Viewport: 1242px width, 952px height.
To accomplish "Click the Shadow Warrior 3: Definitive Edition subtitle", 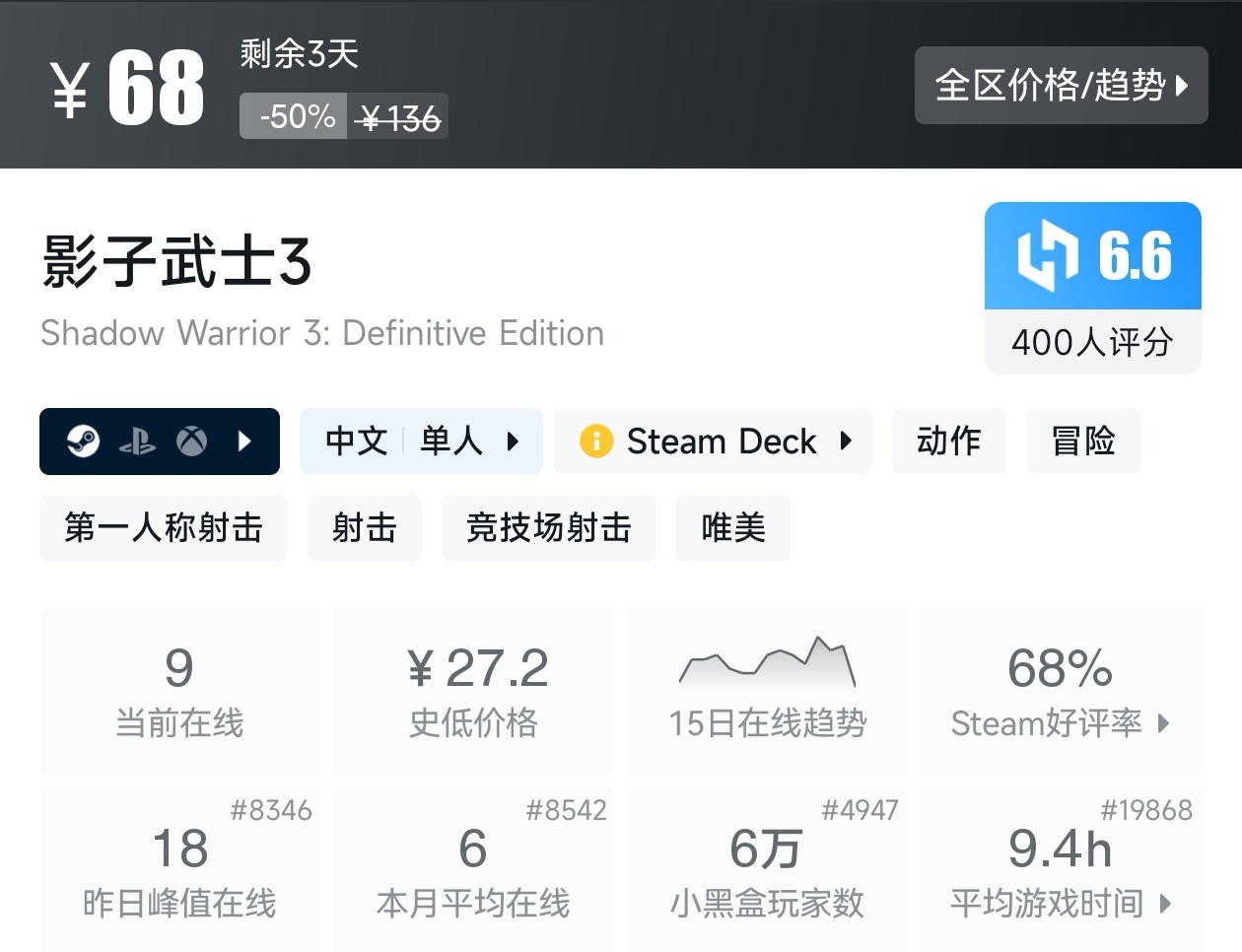I will point(322,333).
